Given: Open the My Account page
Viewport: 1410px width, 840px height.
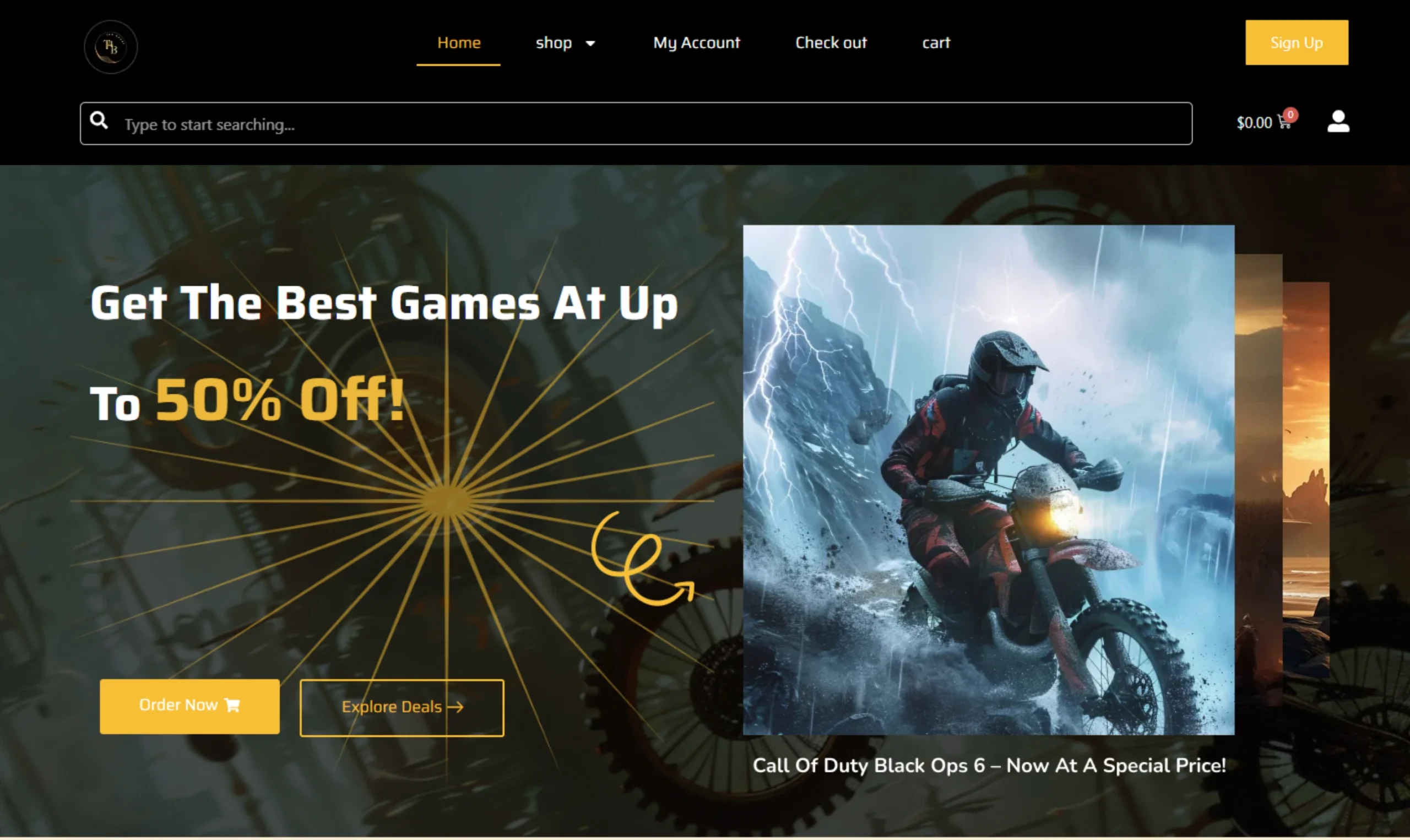Looking at the screenshot, I should [697, 43].
